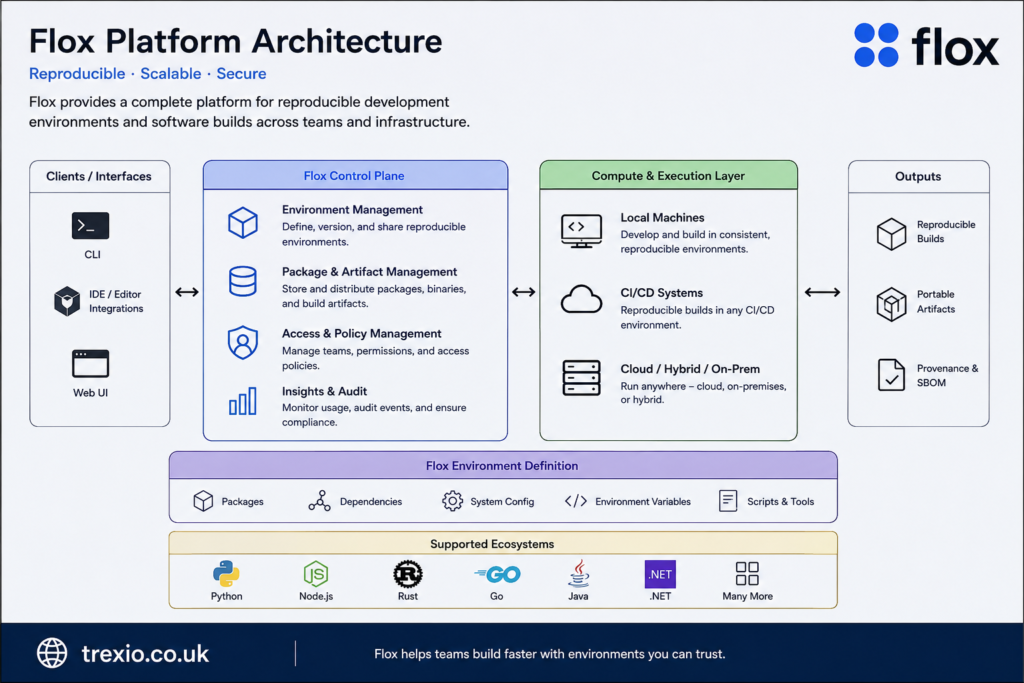Click the 'Environment Variables' label
The width and height of the screenshot is (1024, 683).
pyautogui.click(x=643, y=501)
